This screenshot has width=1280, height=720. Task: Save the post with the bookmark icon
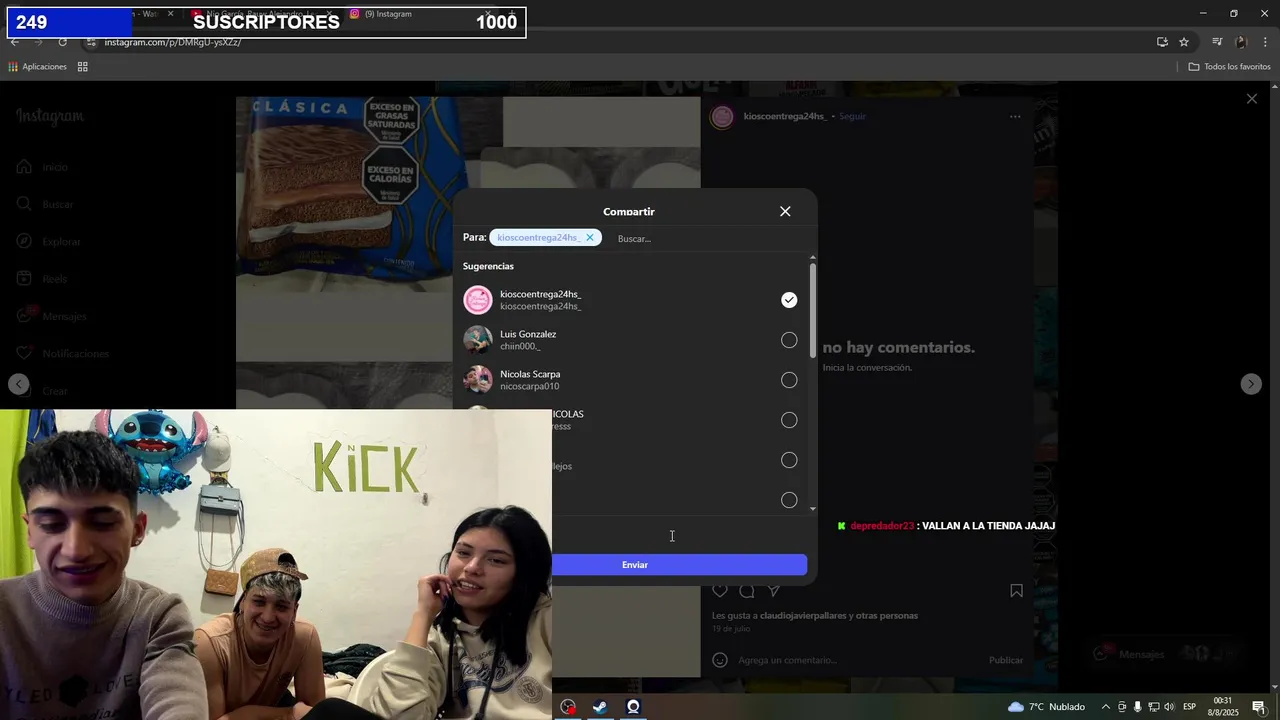tap(1016, 591)
